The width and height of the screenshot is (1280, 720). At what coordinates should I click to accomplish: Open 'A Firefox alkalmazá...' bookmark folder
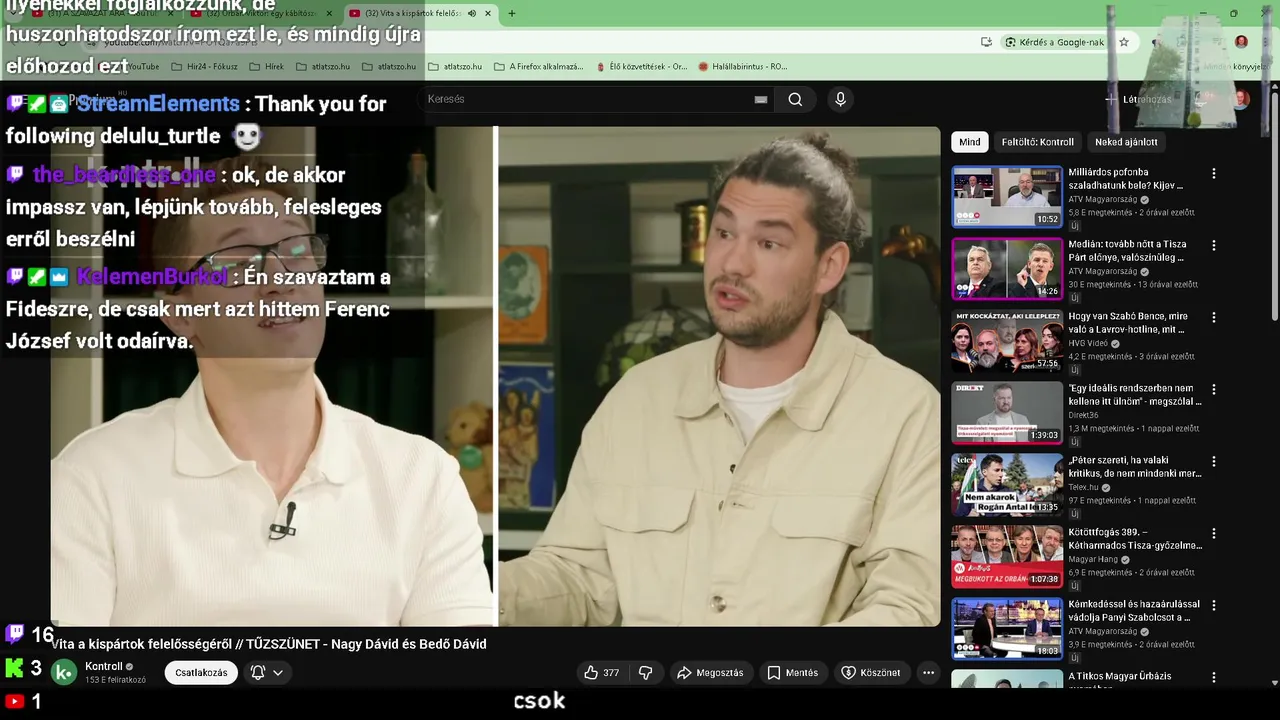point(539,67)
